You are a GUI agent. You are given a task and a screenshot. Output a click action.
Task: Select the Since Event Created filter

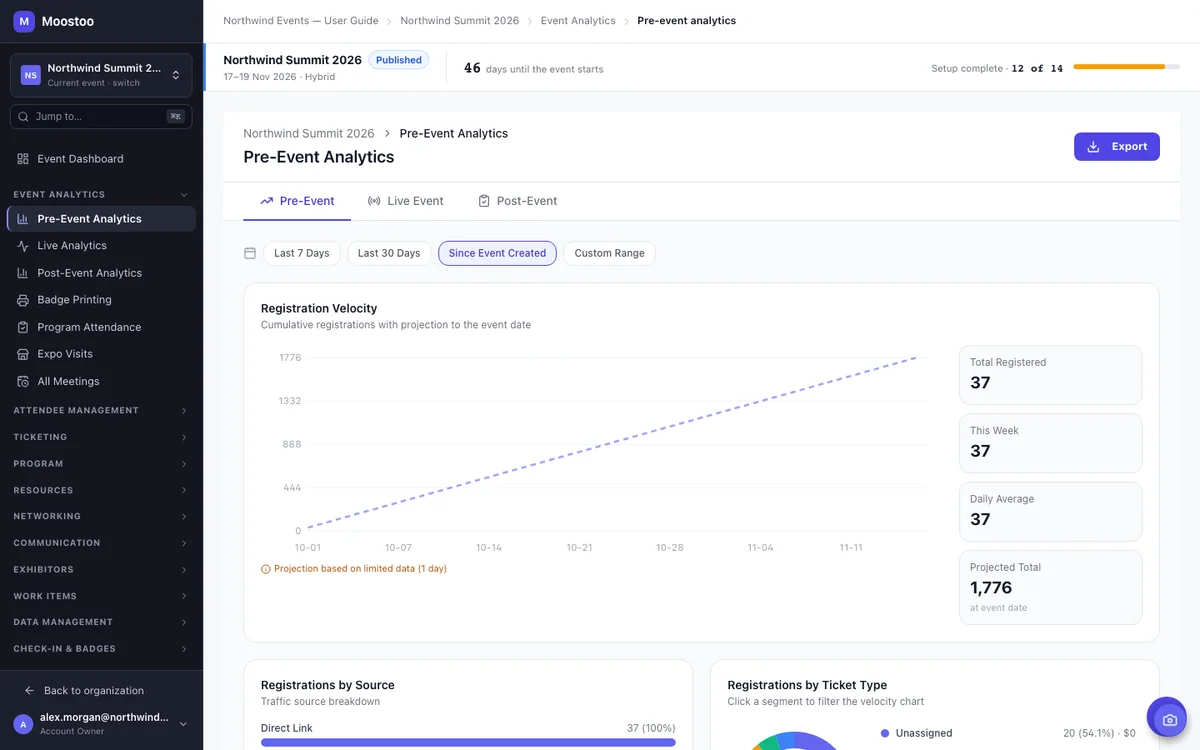pyautogui.click(x=497, y=253)
